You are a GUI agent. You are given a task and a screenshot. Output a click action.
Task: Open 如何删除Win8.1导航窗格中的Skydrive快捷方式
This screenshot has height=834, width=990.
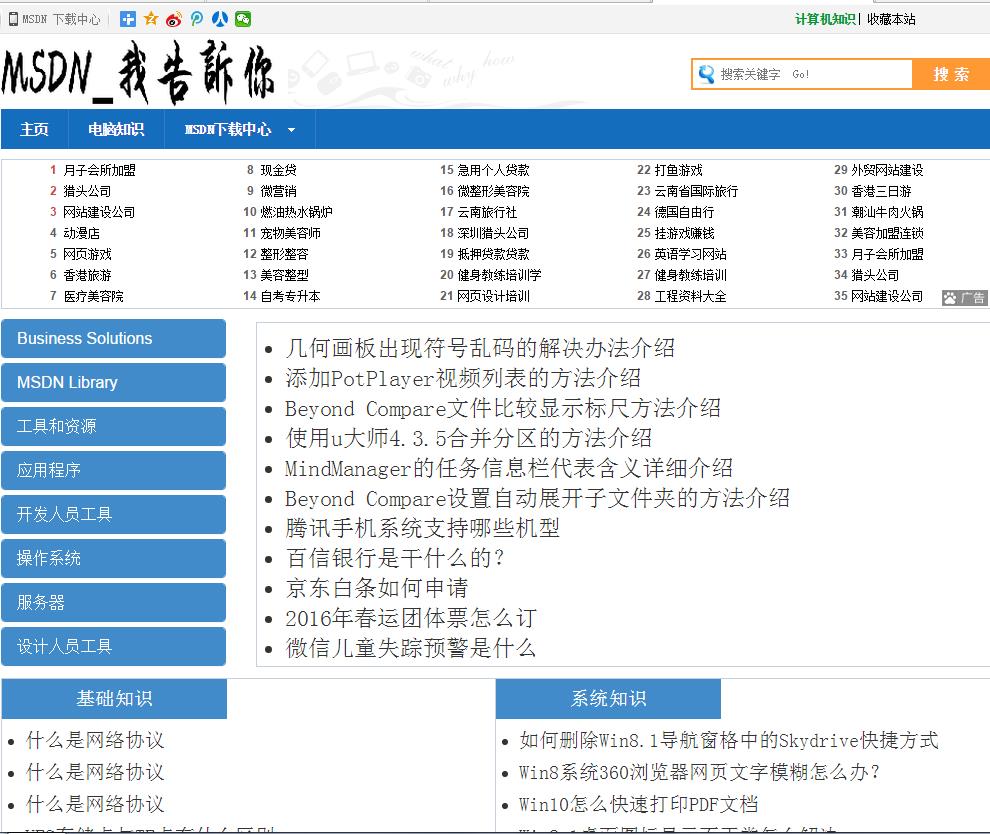pos(729,741)
